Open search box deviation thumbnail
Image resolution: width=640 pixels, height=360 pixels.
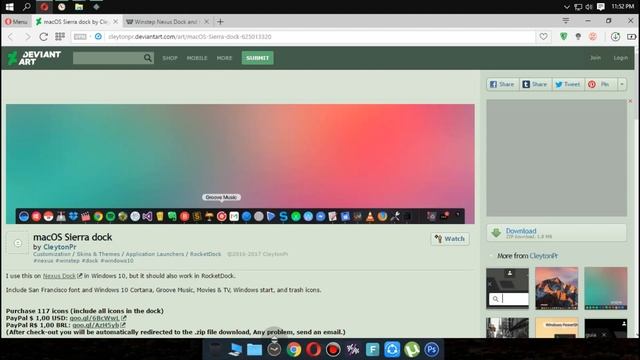[507, 289]
